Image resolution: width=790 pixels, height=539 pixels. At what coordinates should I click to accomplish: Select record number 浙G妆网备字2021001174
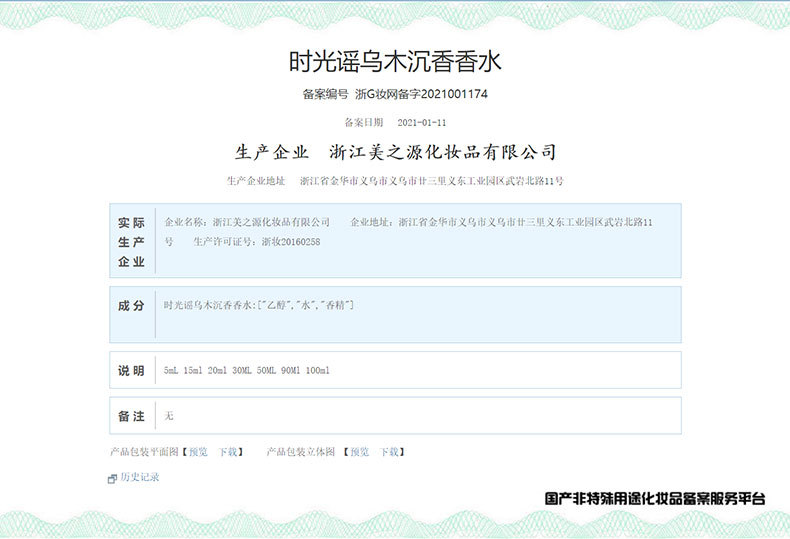[421, 94]
